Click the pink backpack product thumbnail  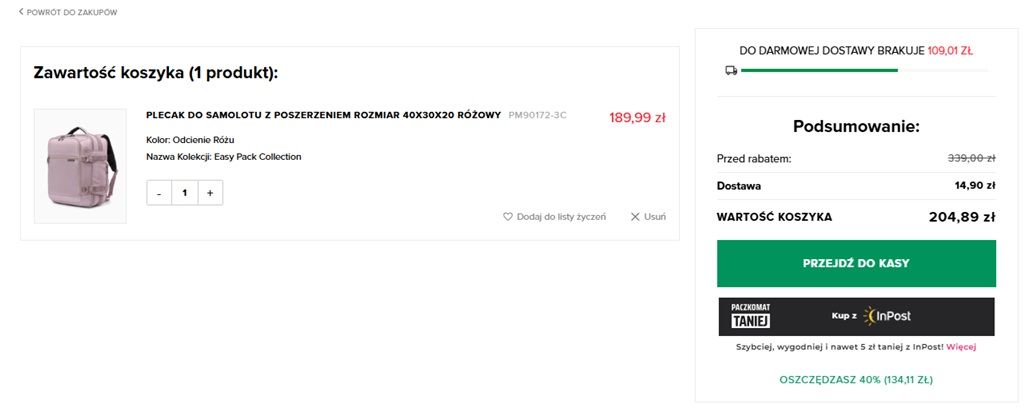tap(80, 166)
